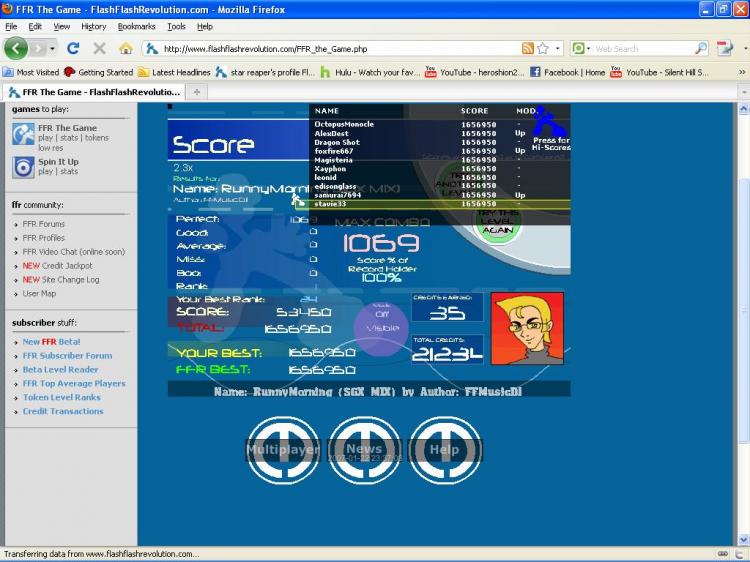The width and height of the screenshot is (750, 562).
Task: Reload the page with the refresh icon
Action: point(73,48)
